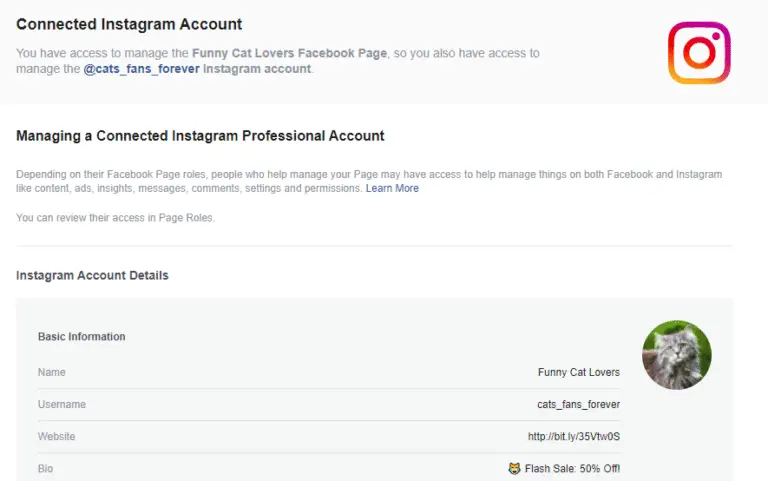Select the bio text Flash Sale: 50% Off!
Screen dimensions: 768x481
(572, 469)
